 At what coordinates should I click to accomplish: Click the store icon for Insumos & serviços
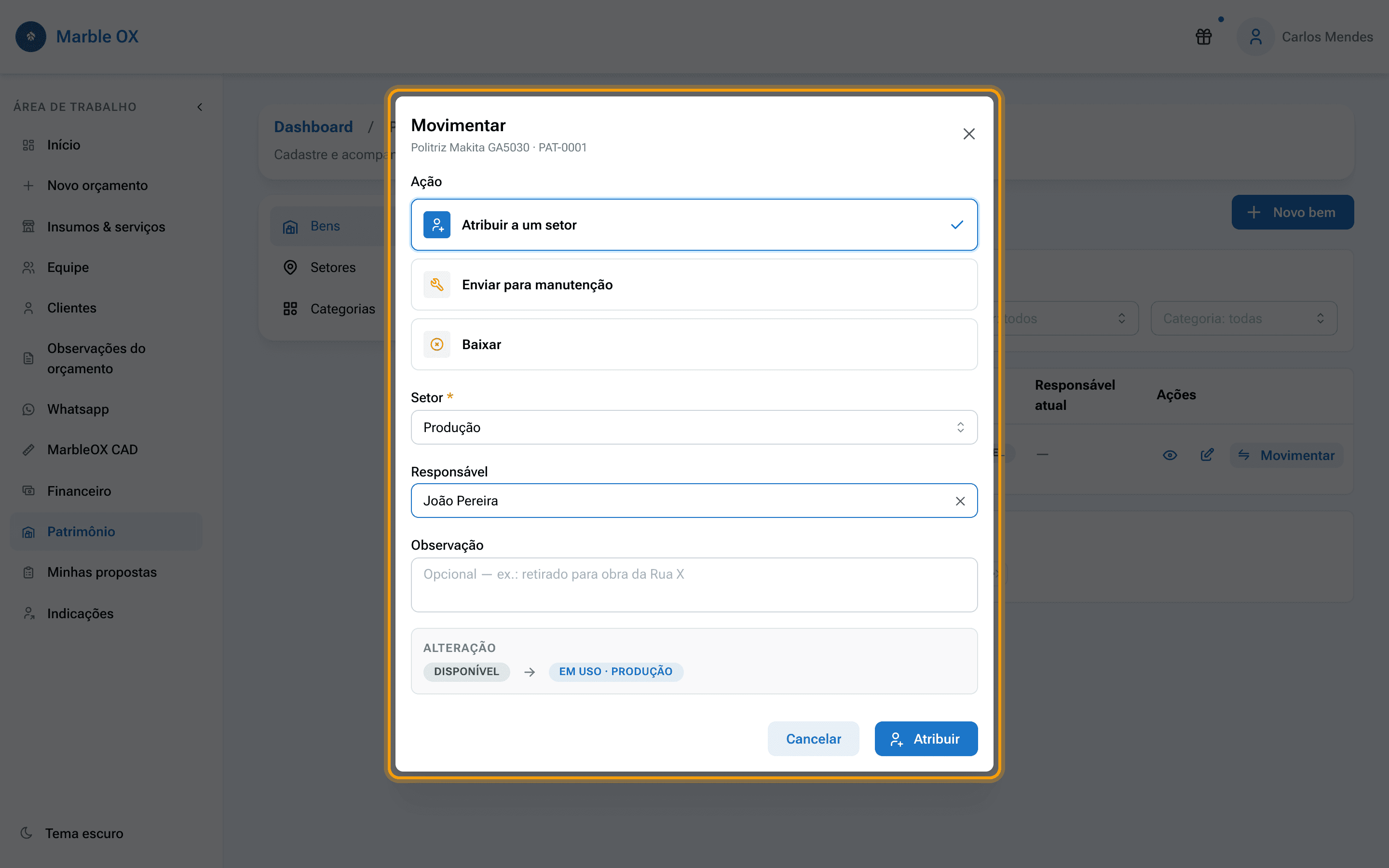point(28,227)
